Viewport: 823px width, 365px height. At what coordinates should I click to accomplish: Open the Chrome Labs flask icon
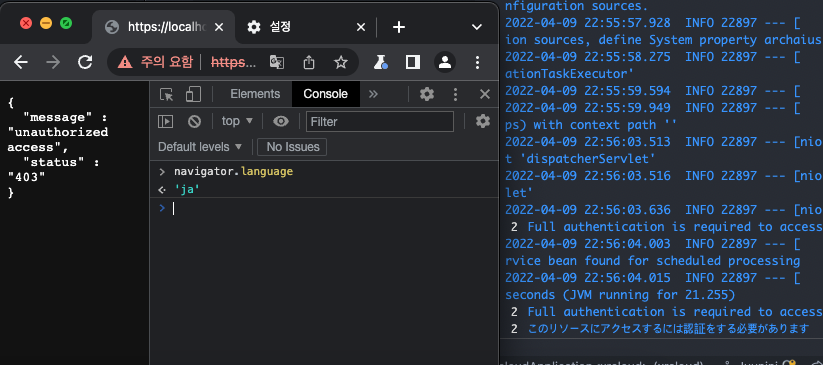(381, 62)
